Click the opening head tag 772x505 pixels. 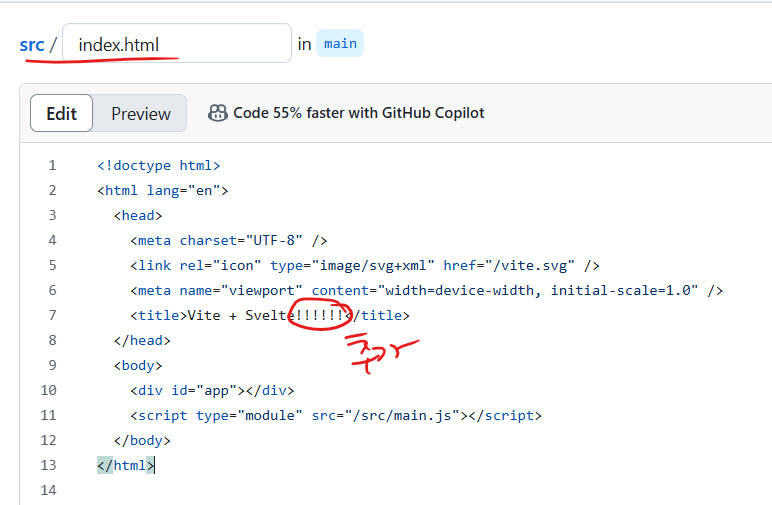pos(138,216)
